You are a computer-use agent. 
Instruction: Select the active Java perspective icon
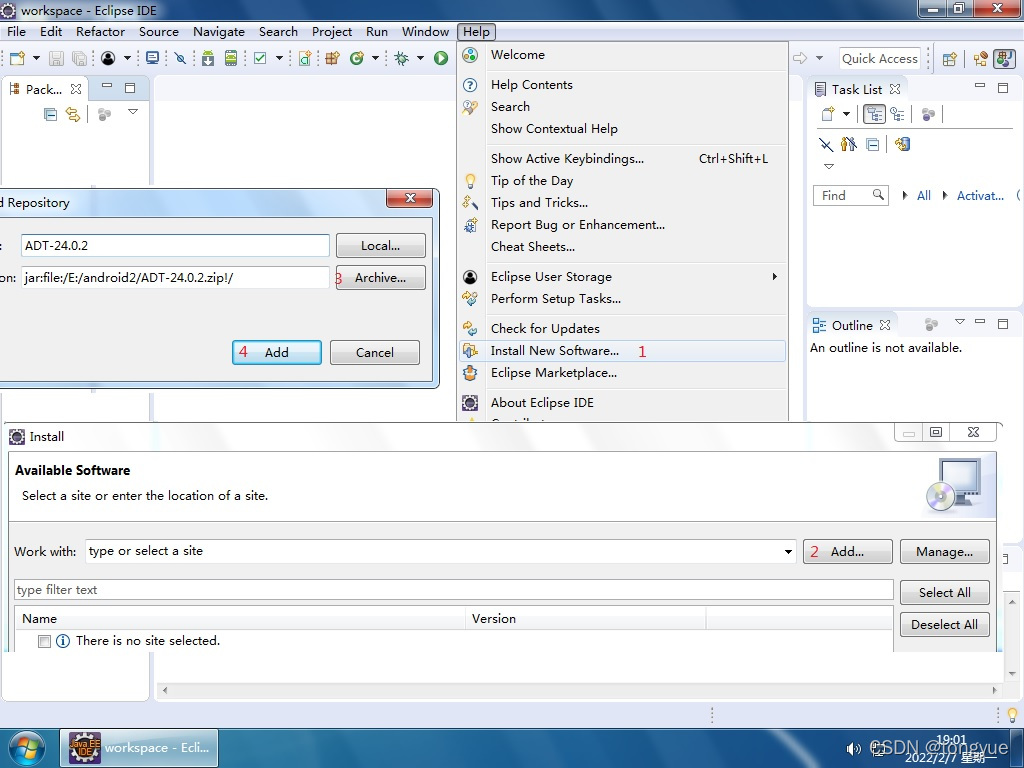coord(1004,59)
